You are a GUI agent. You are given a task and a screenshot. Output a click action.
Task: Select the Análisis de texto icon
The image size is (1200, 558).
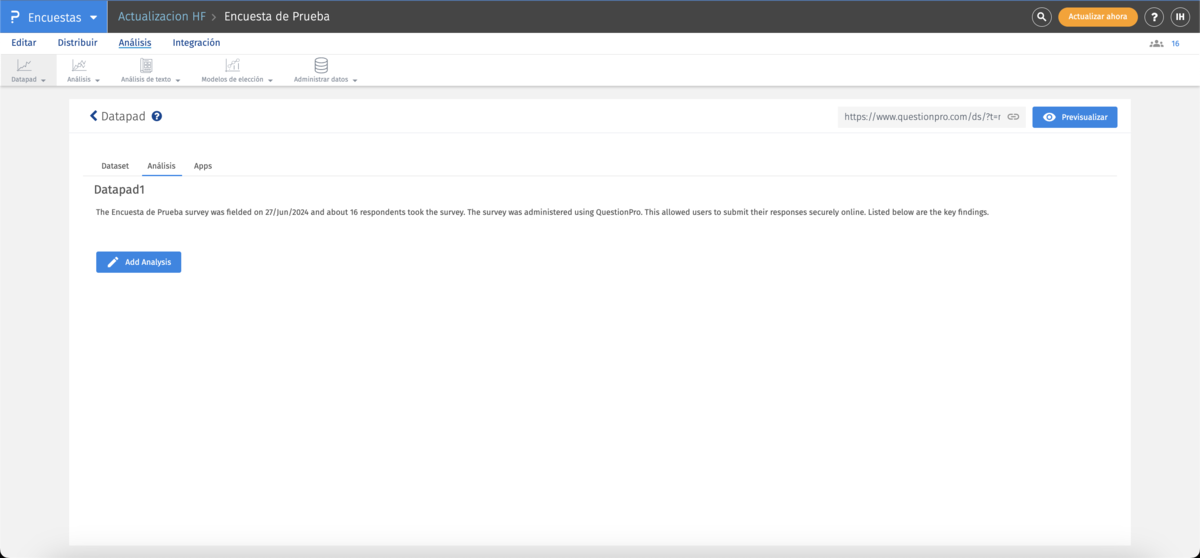[146, 65]
